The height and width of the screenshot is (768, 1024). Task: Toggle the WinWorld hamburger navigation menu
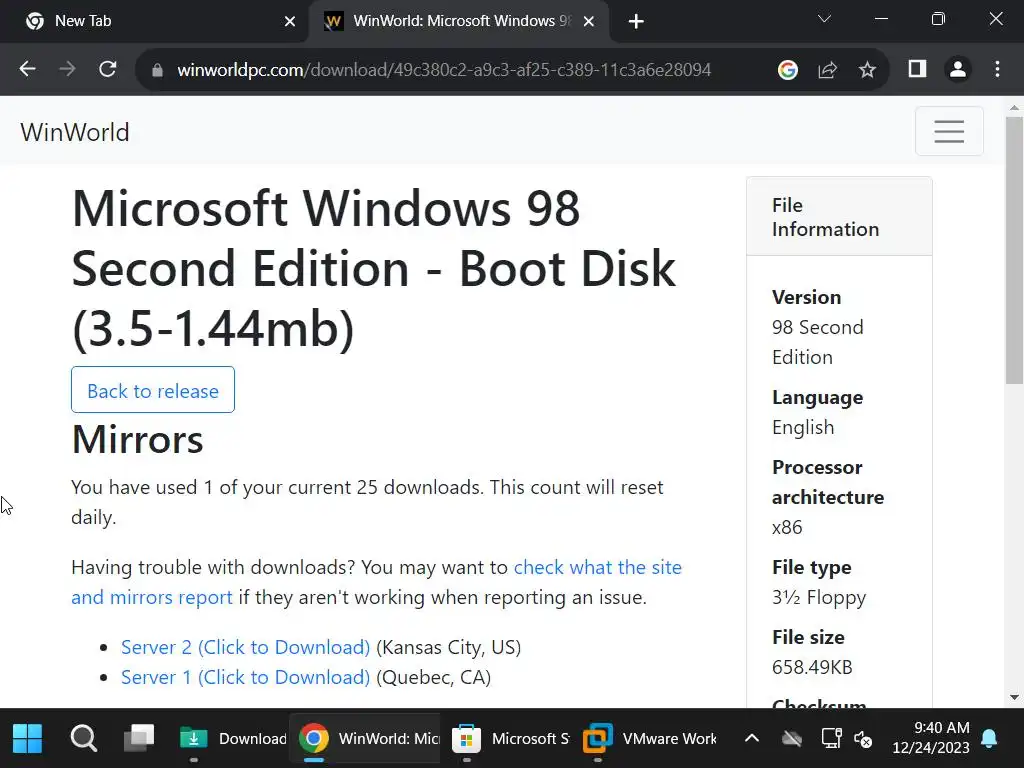949,131
